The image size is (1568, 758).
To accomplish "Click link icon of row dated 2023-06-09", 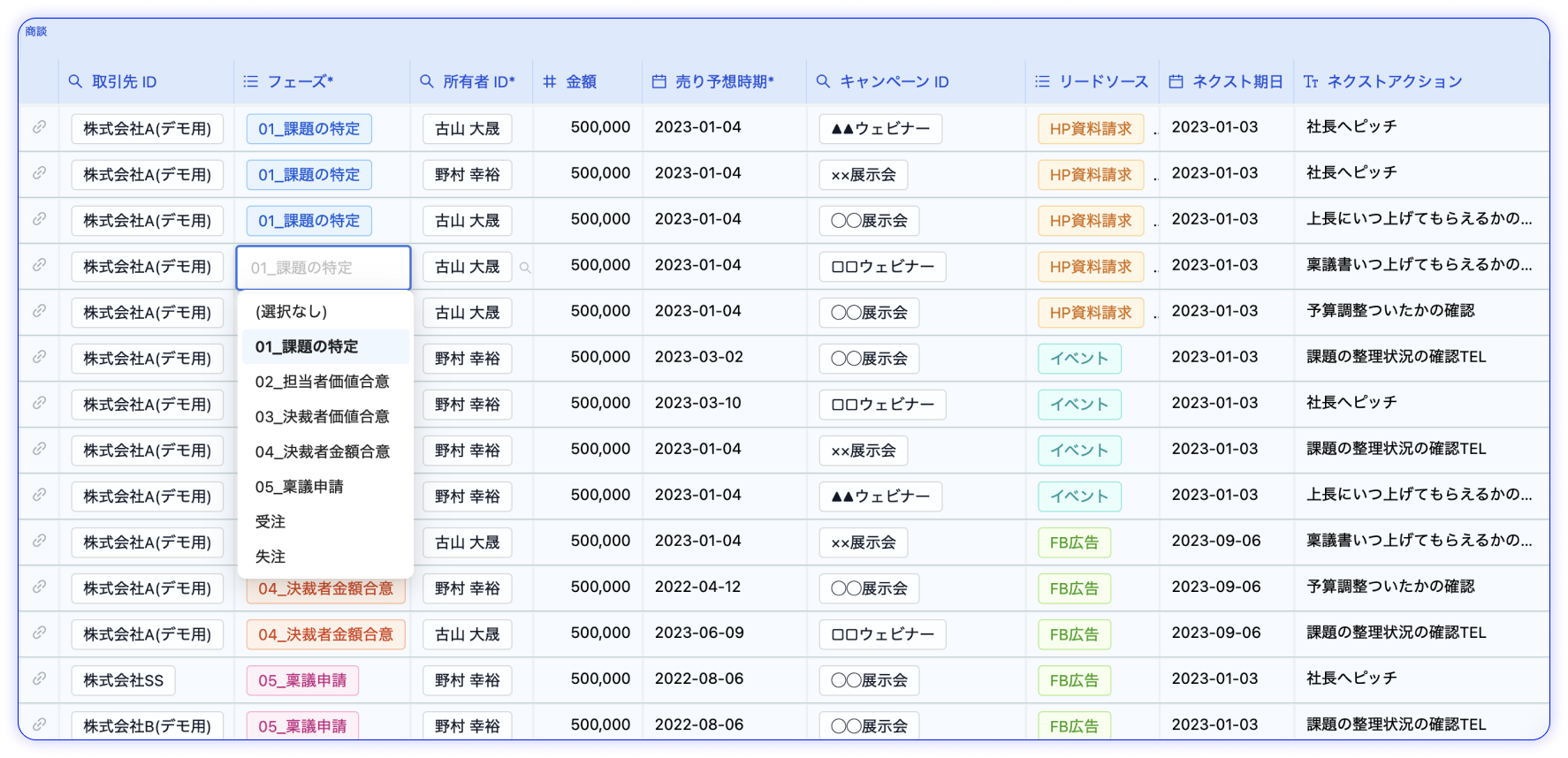I will pos(39,633).
